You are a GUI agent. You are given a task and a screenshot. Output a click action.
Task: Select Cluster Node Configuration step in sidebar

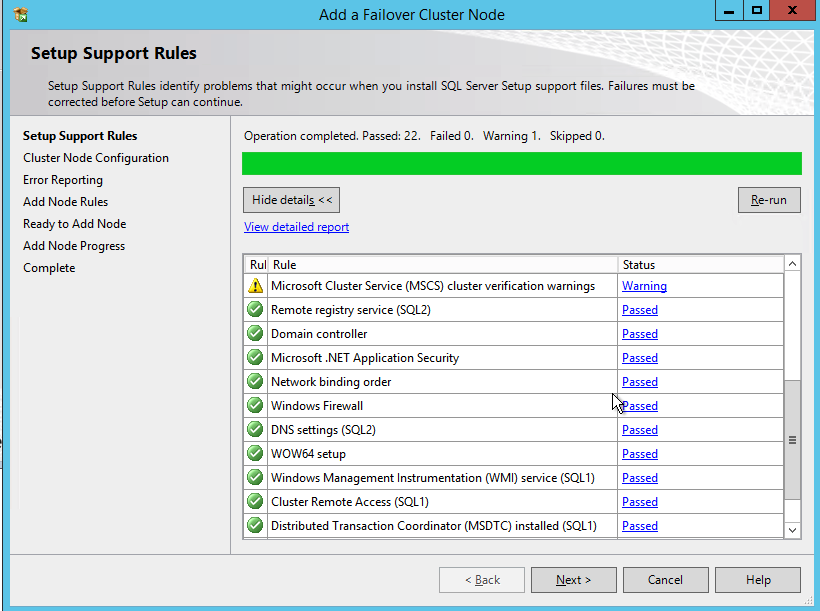point(96,158)
